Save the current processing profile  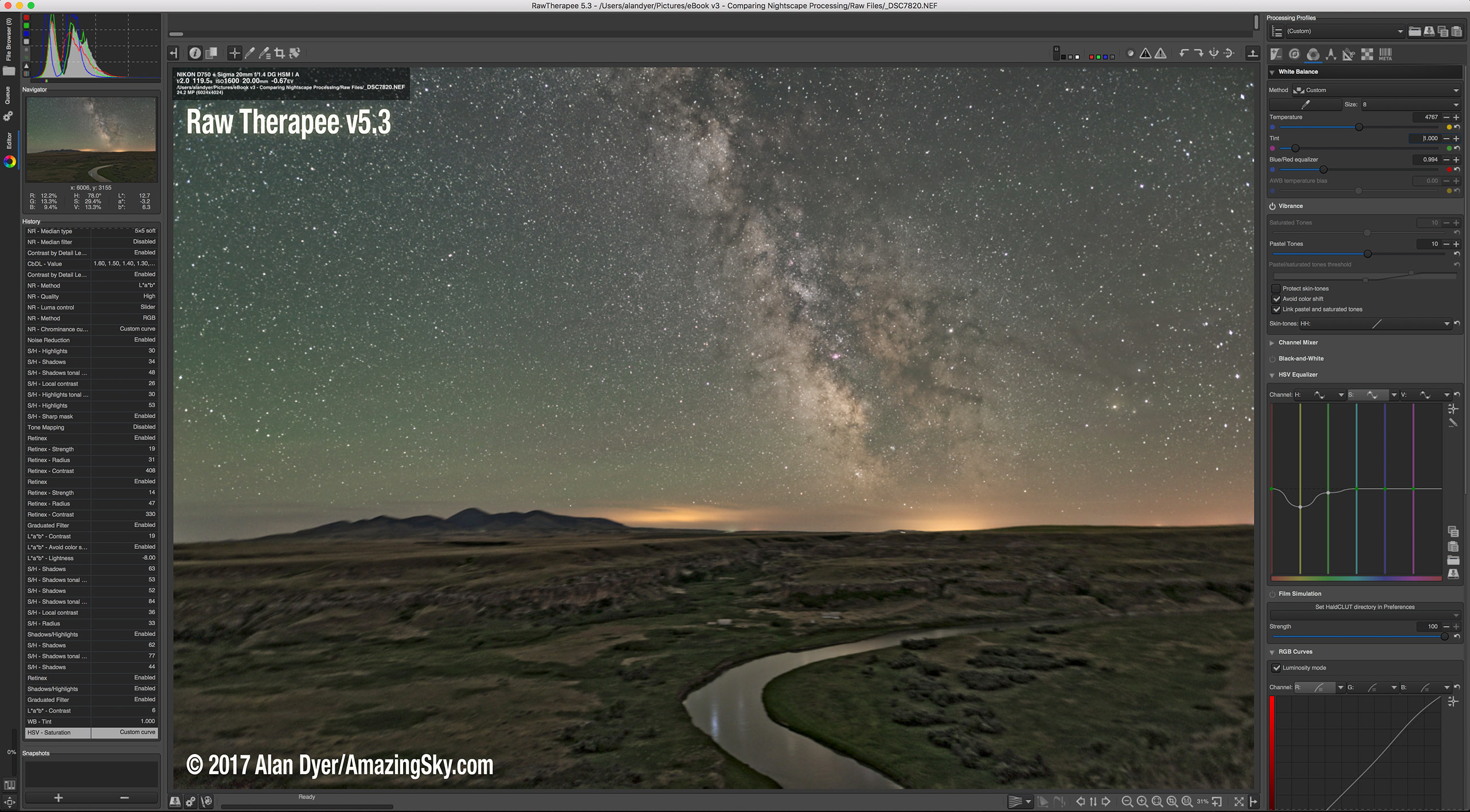click(1429, 32)
